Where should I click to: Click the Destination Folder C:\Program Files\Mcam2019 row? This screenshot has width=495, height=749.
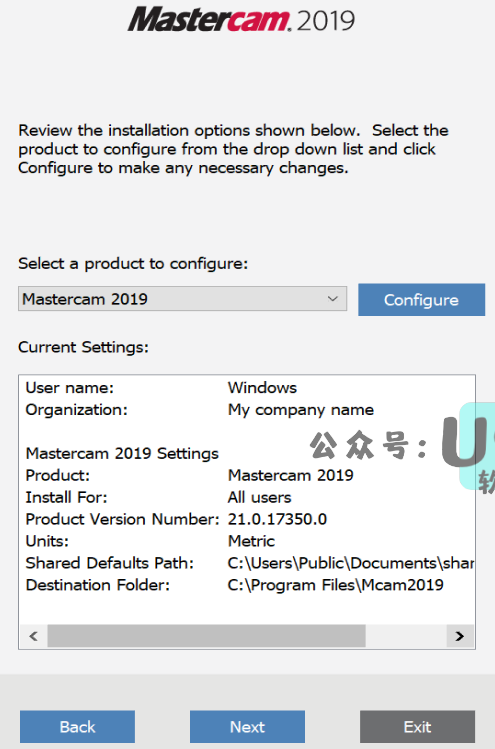point(235,585)
